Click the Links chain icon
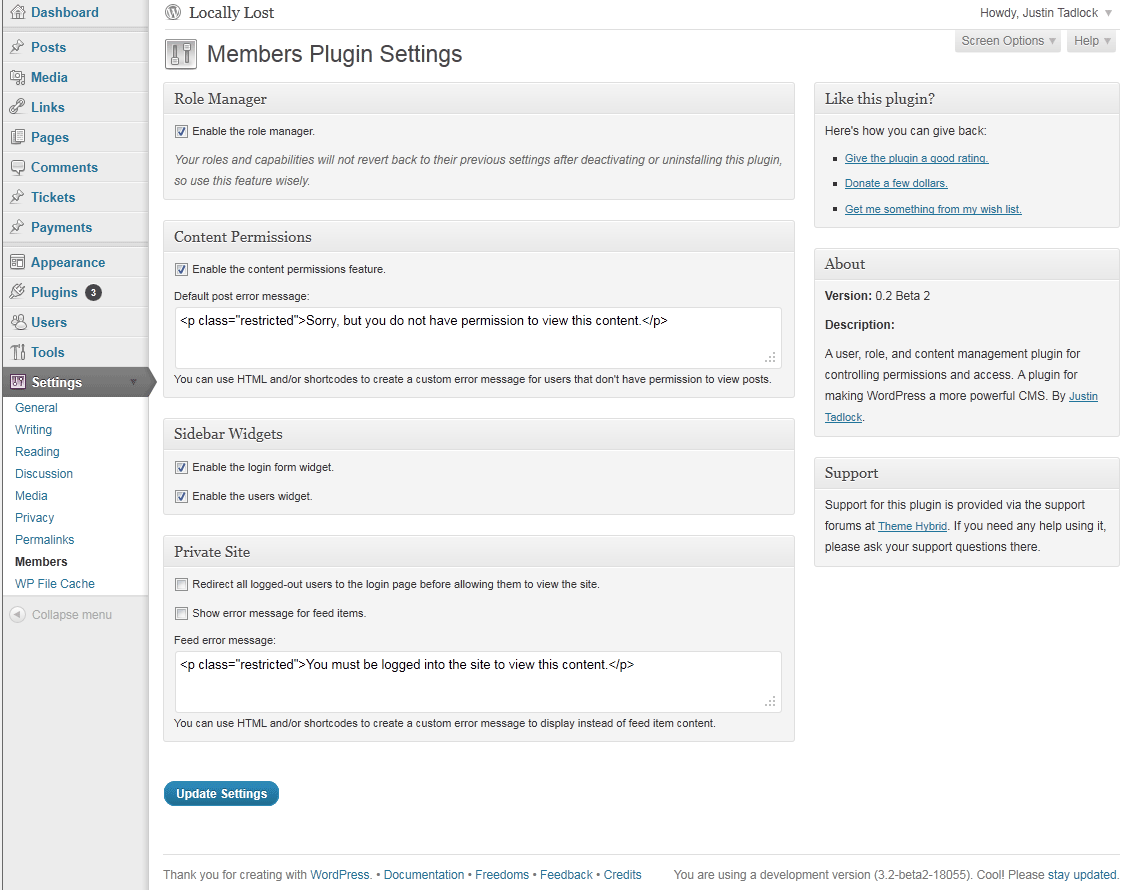The height and width of the screenshot is (890, 1132). [x=17, y=107]
